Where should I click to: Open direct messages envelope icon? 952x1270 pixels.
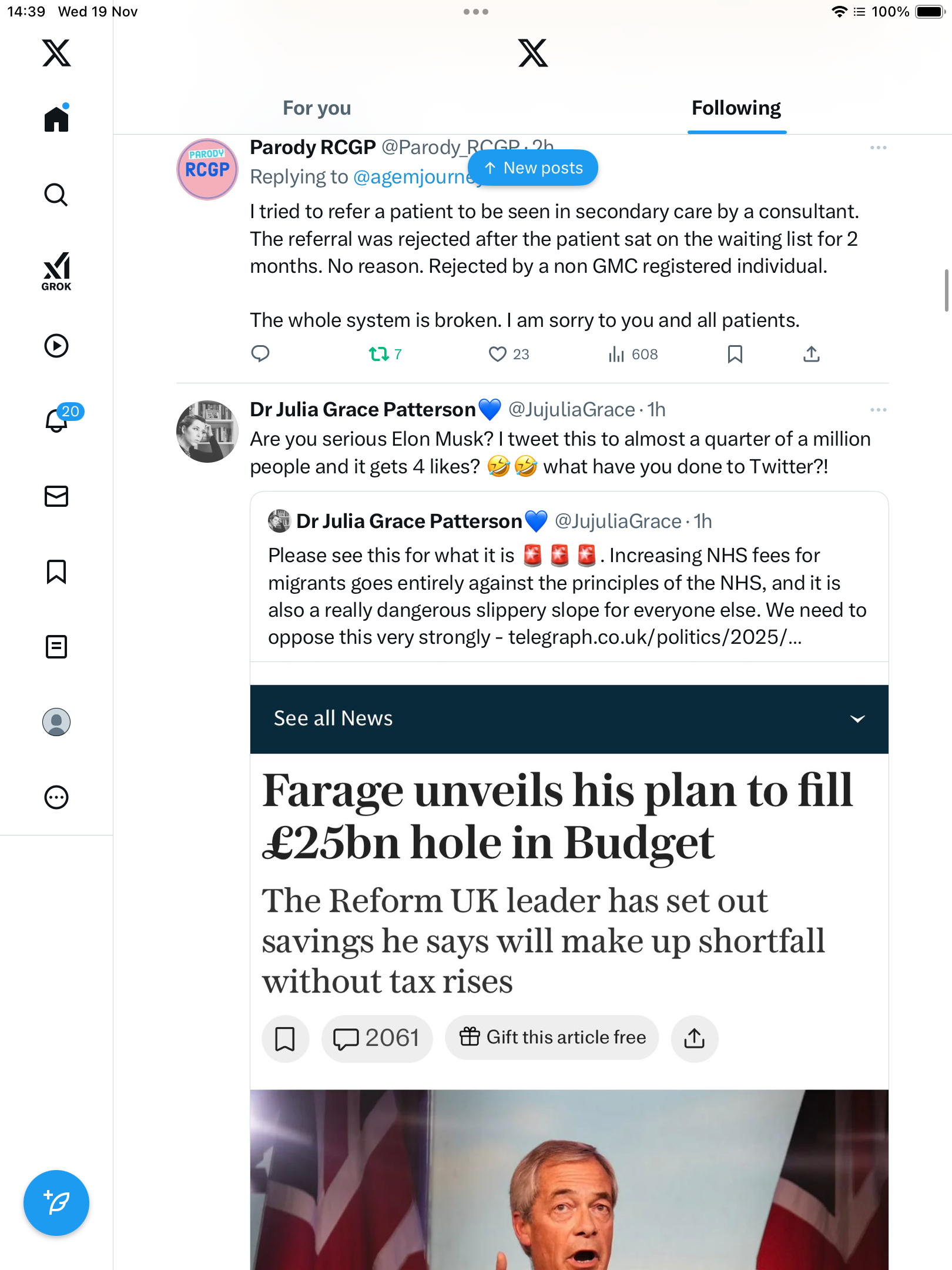click(x=56, y=496)
